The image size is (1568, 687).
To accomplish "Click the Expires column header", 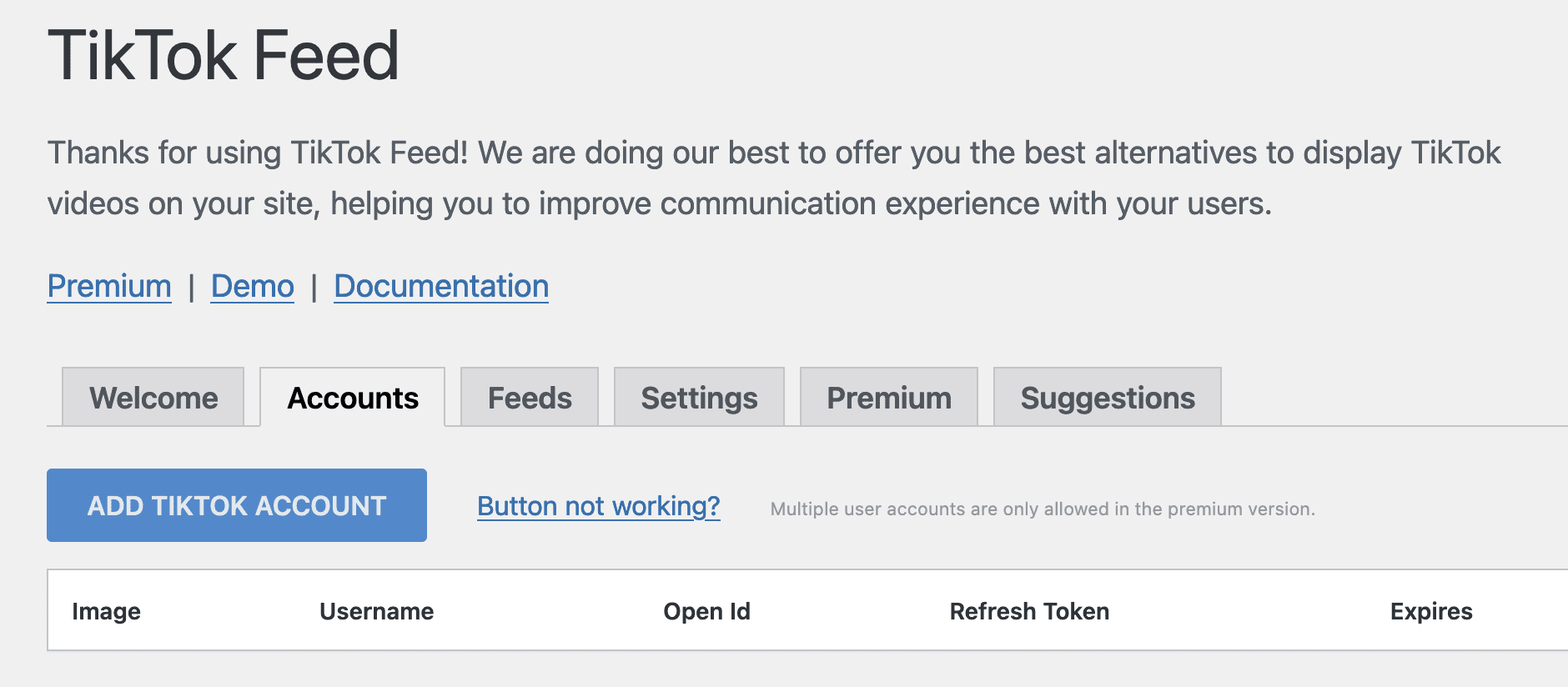I will pyautogui.click(x=1431, y=611).
